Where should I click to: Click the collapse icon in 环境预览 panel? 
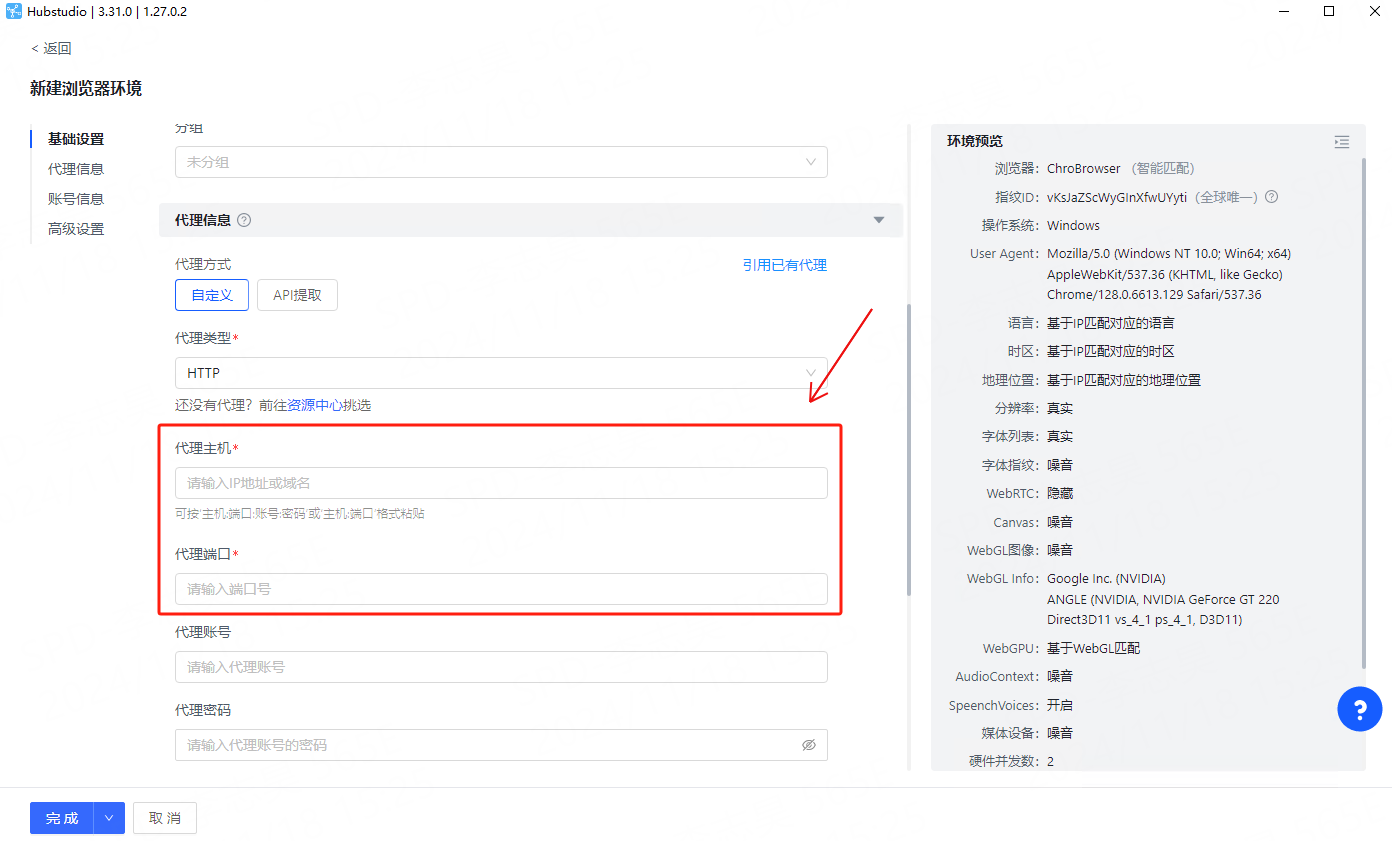pos(1341,142)
